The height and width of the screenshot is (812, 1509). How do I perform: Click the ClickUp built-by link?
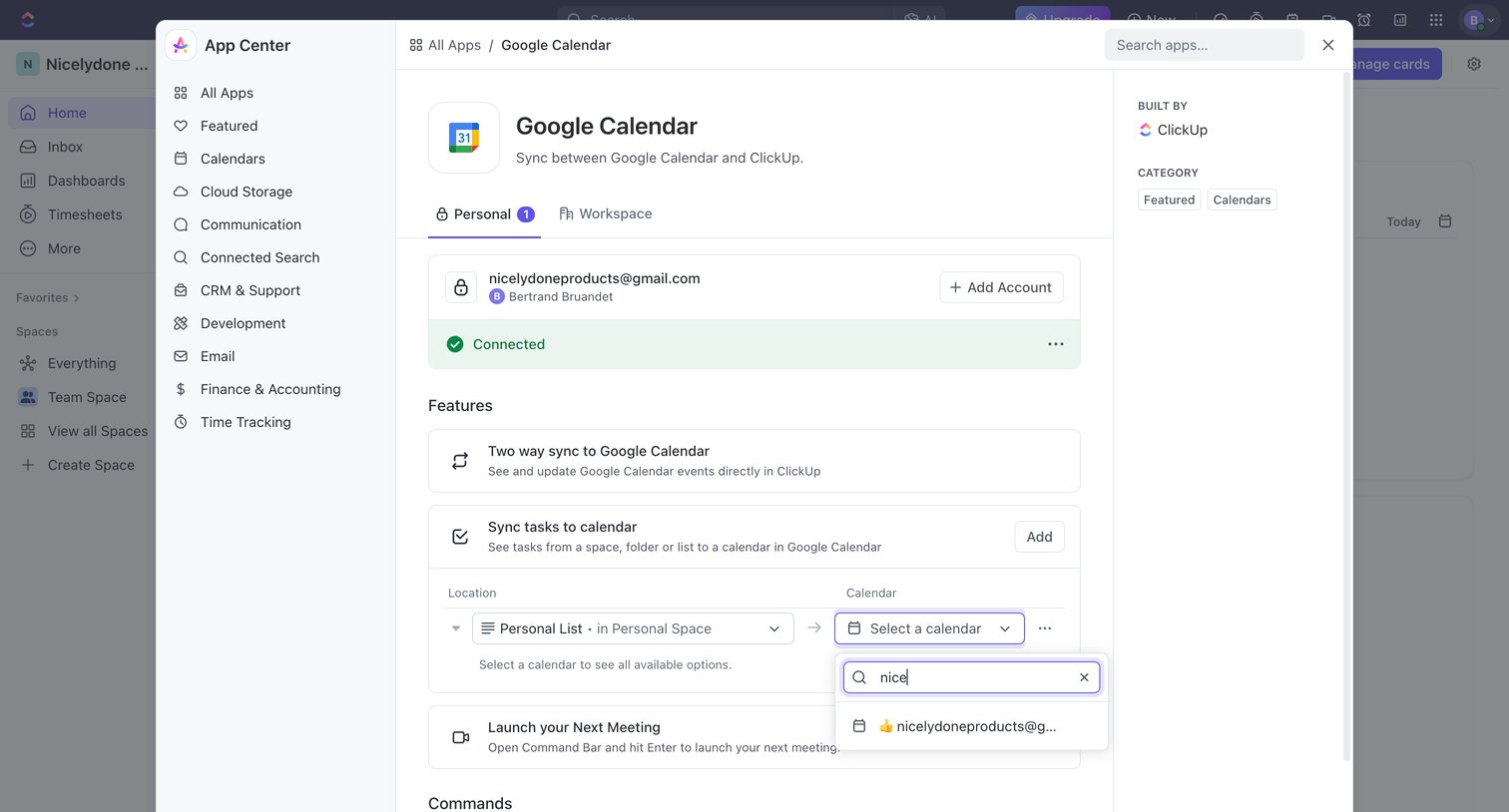coord(1174,130)
